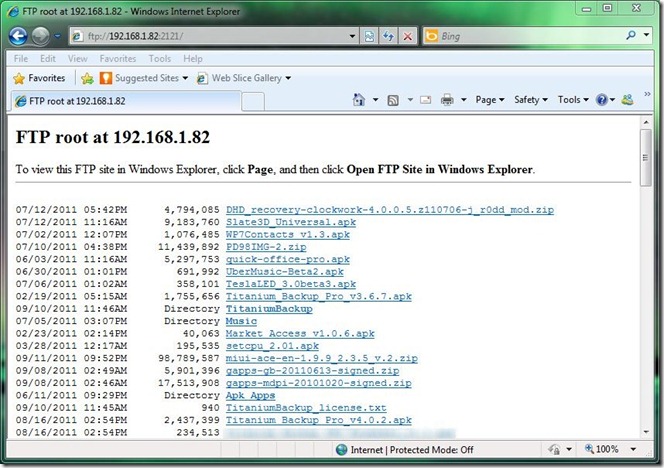The image size is (664, 468).
Task: Open Titanium_Backup_Pro_v4.0.2.apk link
Action: [318, 420]
